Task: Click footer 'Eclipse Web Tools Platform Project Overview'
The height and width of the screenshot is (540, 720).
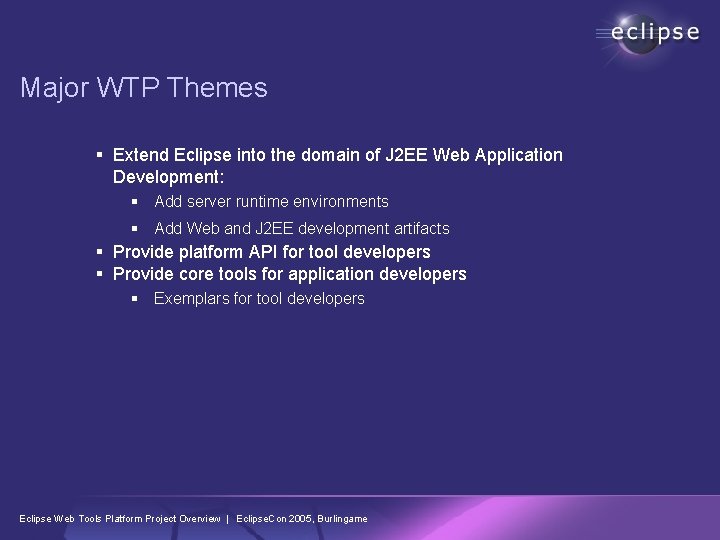Action: click(120, 518)
